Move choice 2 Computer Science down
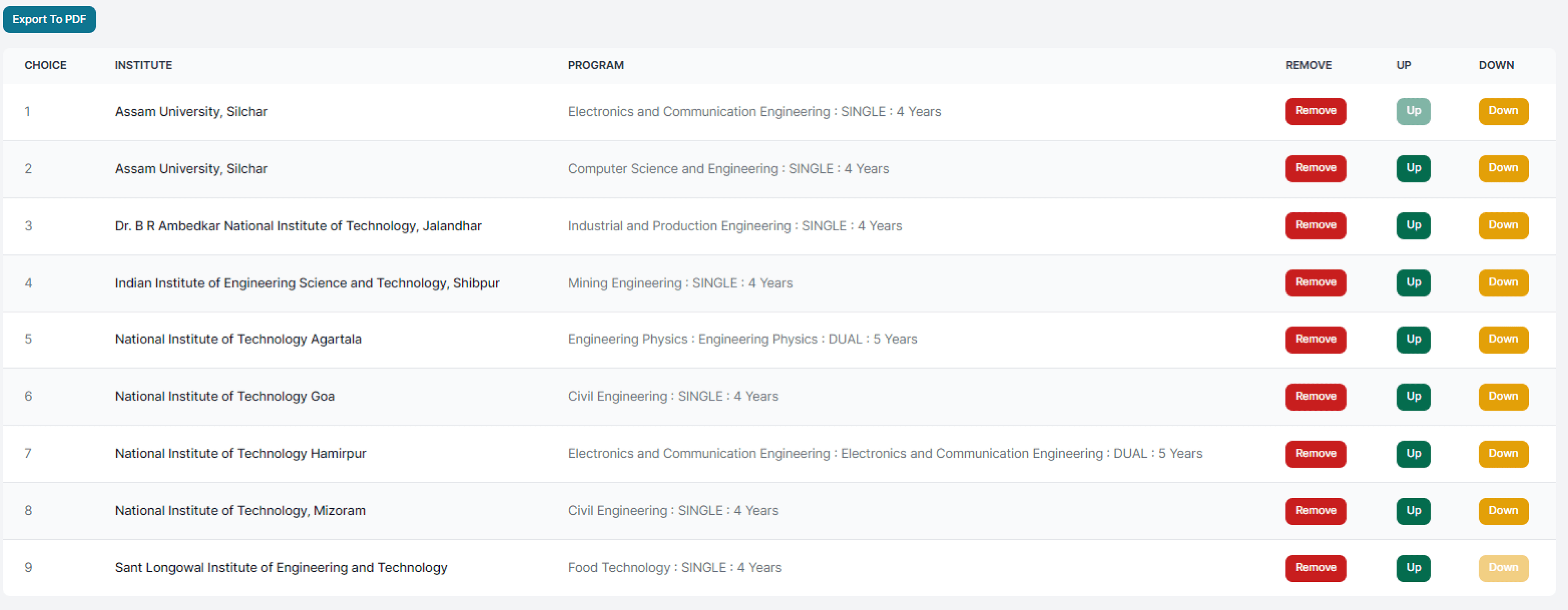This screenshot has height=610, width=1568. tap(1503, 169)
